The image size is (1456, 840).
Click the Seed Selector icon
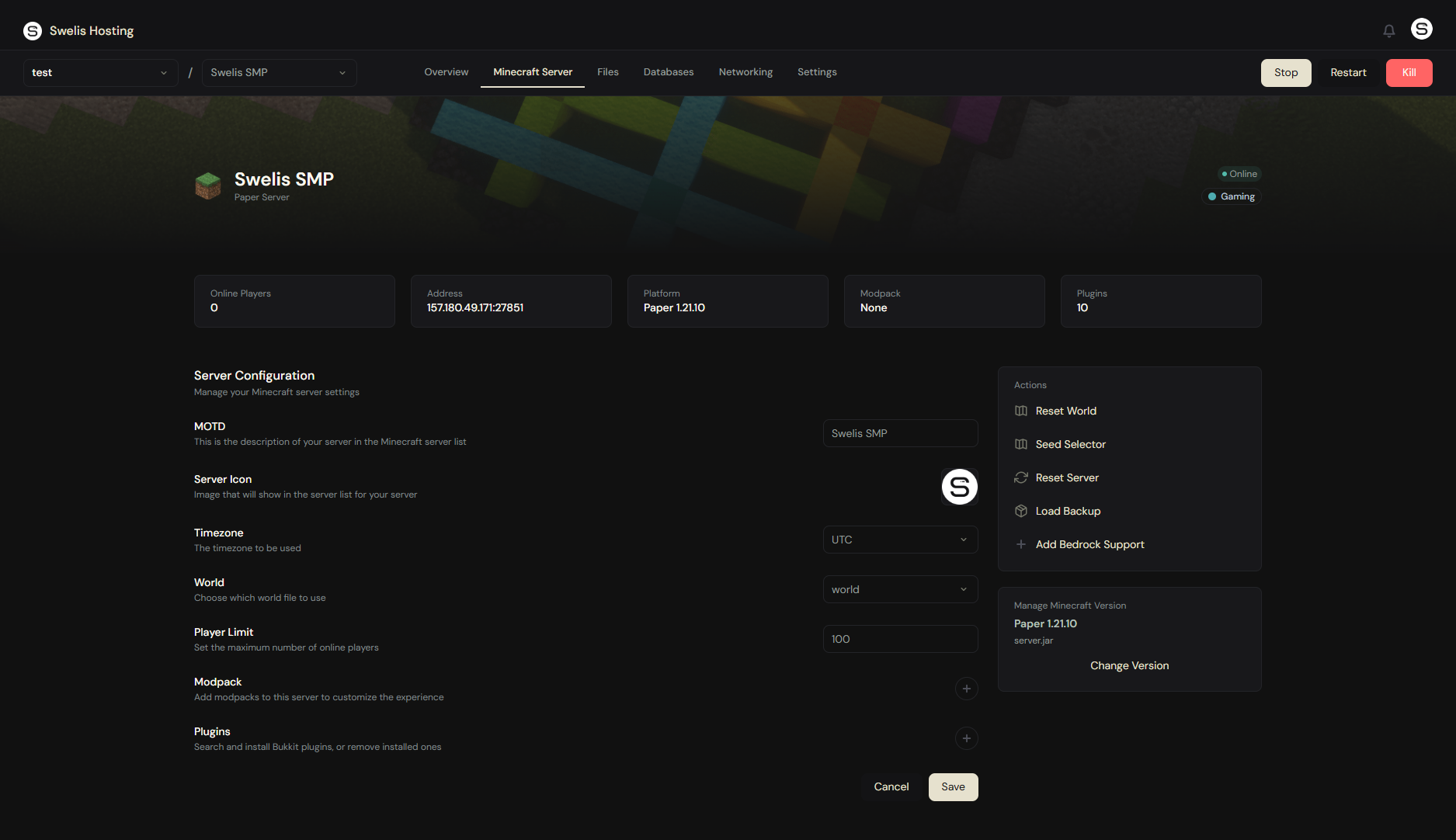[1021, 444]
